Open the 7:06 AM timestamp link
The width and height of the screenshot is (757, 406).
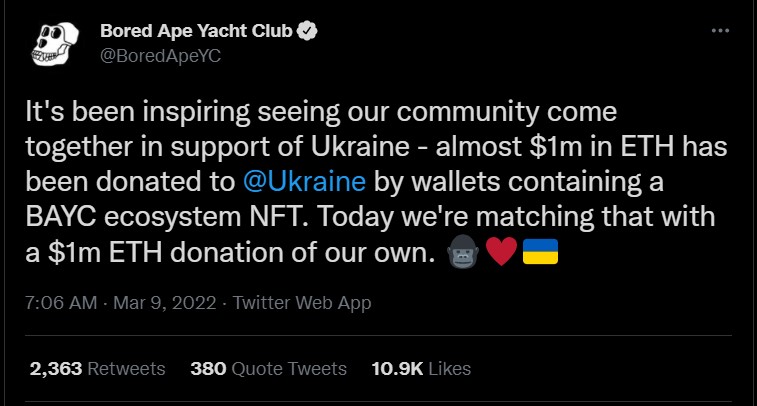click(61, 303)
